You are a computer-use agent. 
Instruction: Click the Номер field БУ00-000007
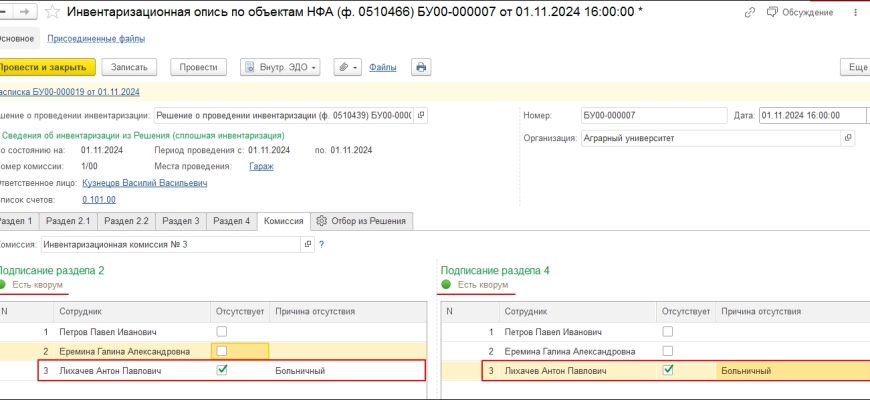pos(650,116)
